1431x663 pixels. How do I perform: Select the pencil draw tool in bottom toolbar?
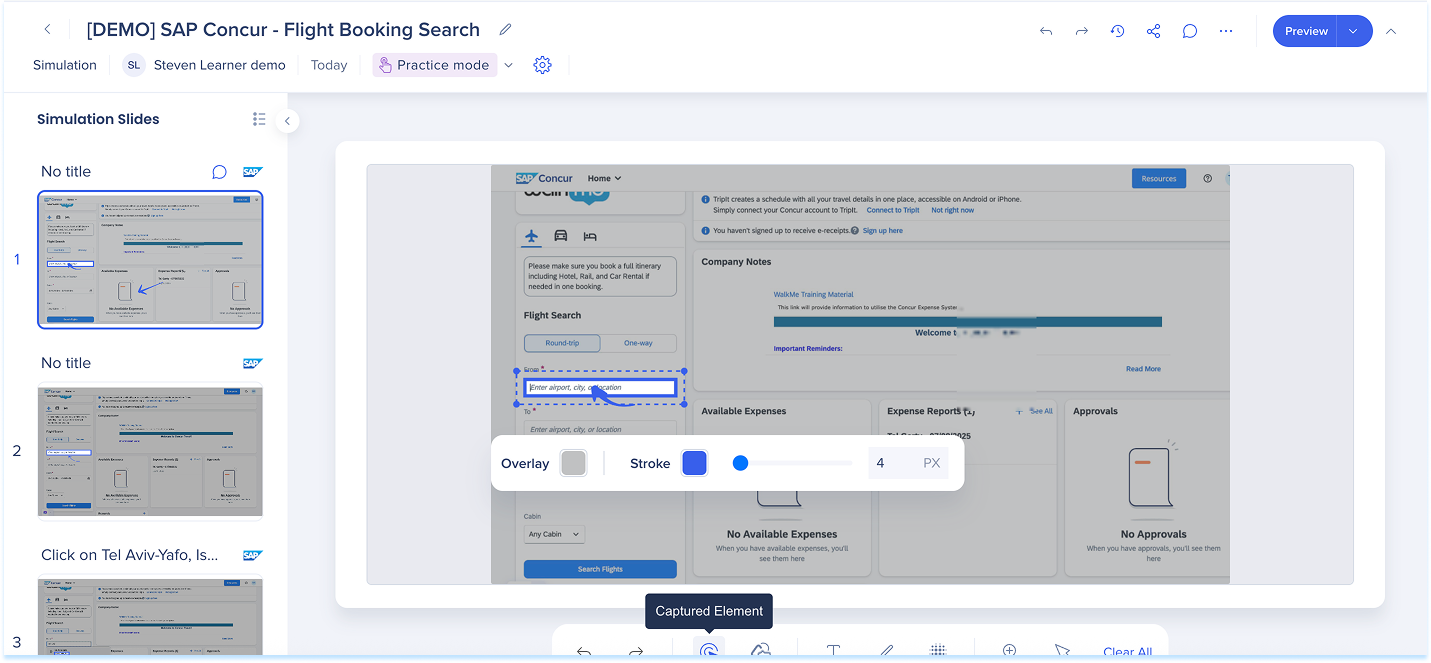pos(886,651)
